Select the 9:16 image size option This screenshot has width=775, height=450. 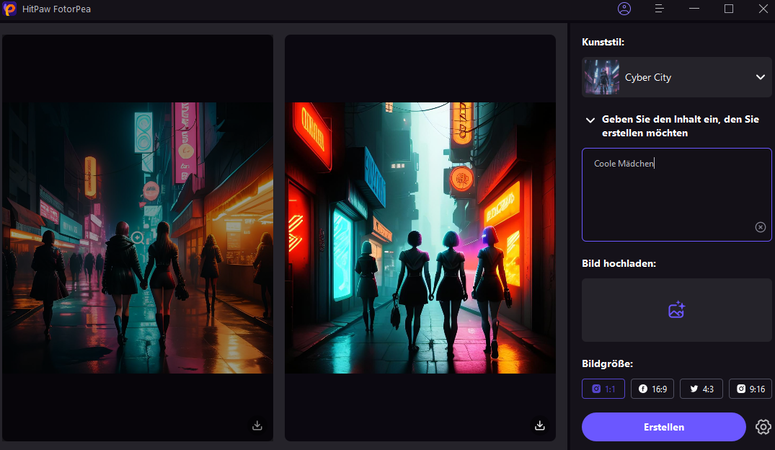click(x=749, y=389)
